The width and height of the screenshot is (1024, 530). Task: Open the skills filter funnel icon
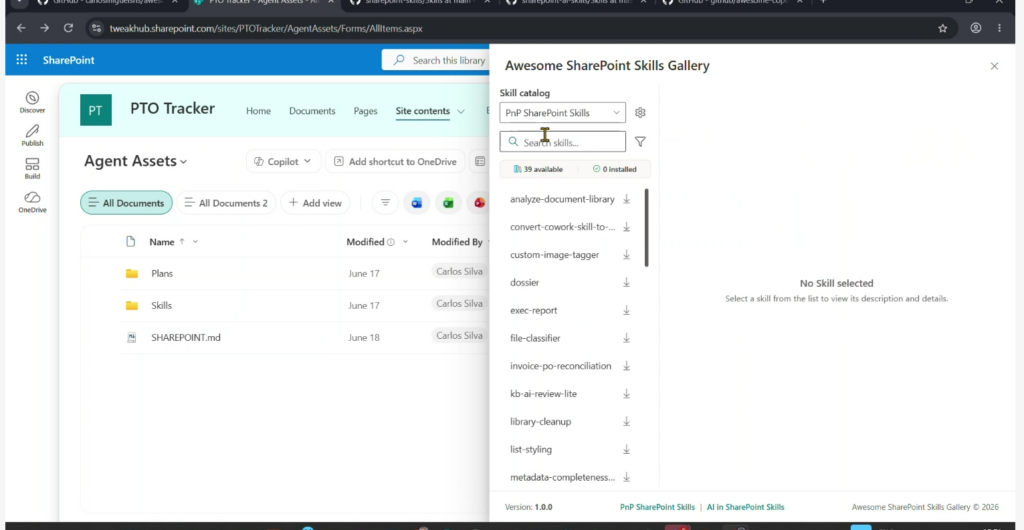pyautogui.click(x=640, y=142)
